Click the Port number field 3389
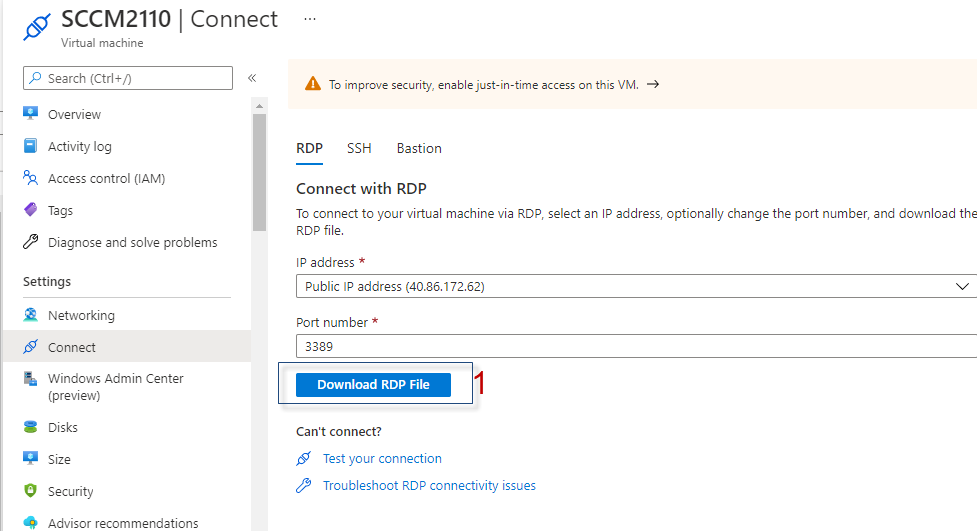977x531 pixels. pyautogui.click(x=636, y=347)
